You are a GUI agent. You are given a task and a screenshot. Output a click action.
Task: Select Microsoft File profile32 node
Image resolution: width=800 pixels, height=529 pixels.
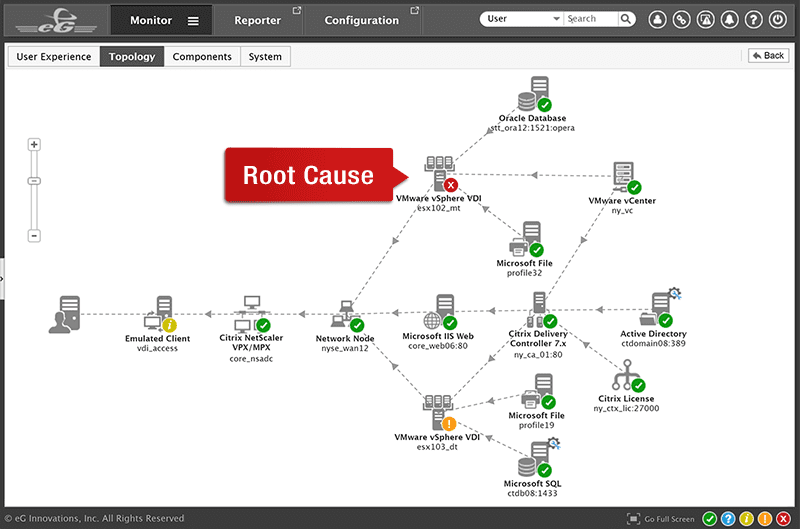coord(526,239)
